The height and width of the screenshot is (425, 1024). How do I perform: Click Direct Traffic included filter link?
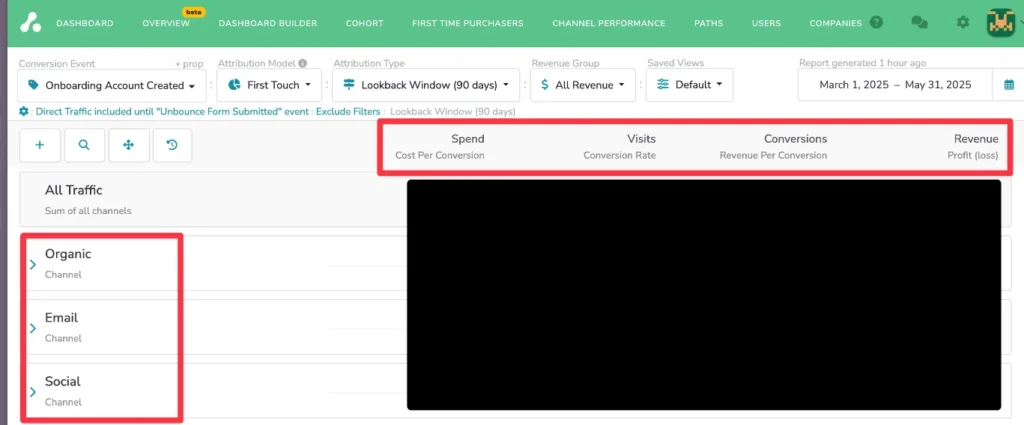(172, 112)
